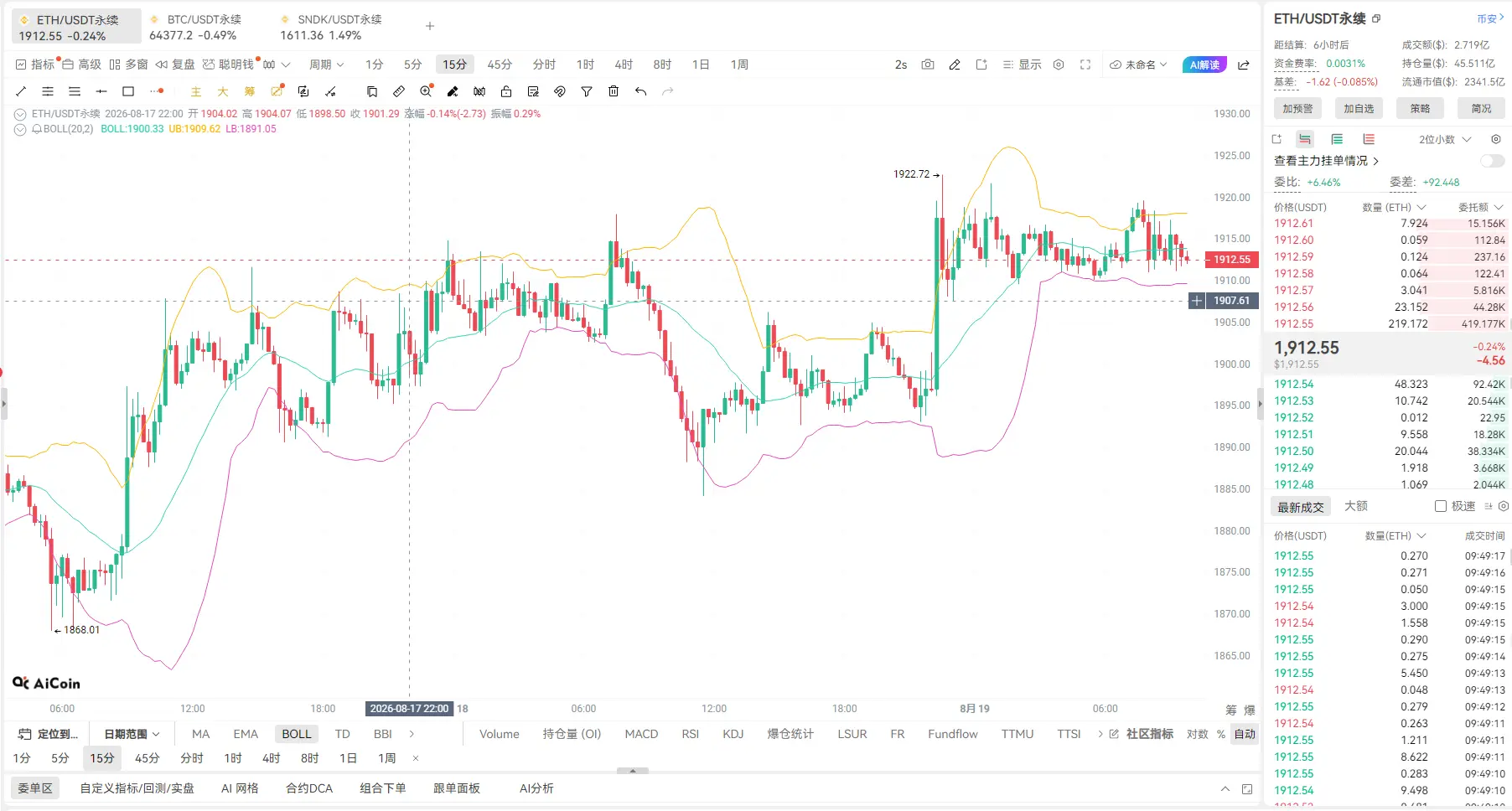Open the 查看主力挂单情况 link
Screen dimensions: 1512x811
click(1326, 161)
